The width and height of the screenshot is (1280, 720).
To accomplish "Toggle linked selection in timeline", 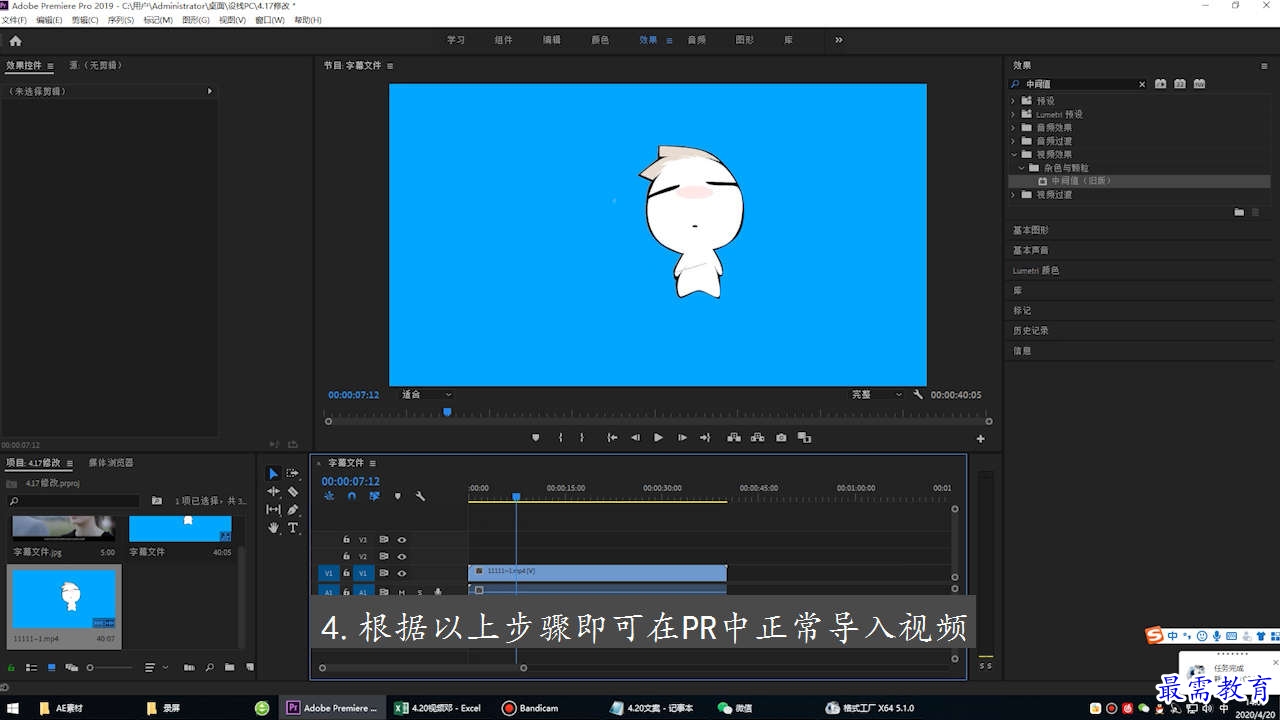I will (x=374, y=496).
